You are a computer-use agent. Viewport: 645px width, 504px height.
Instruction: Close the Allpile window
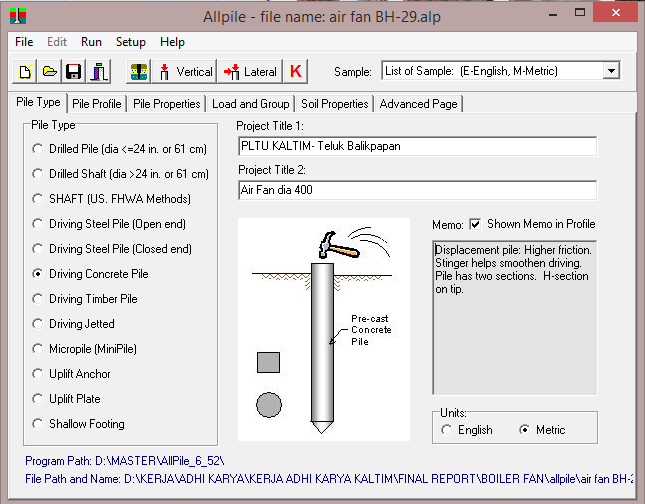[x=615, y=12]
